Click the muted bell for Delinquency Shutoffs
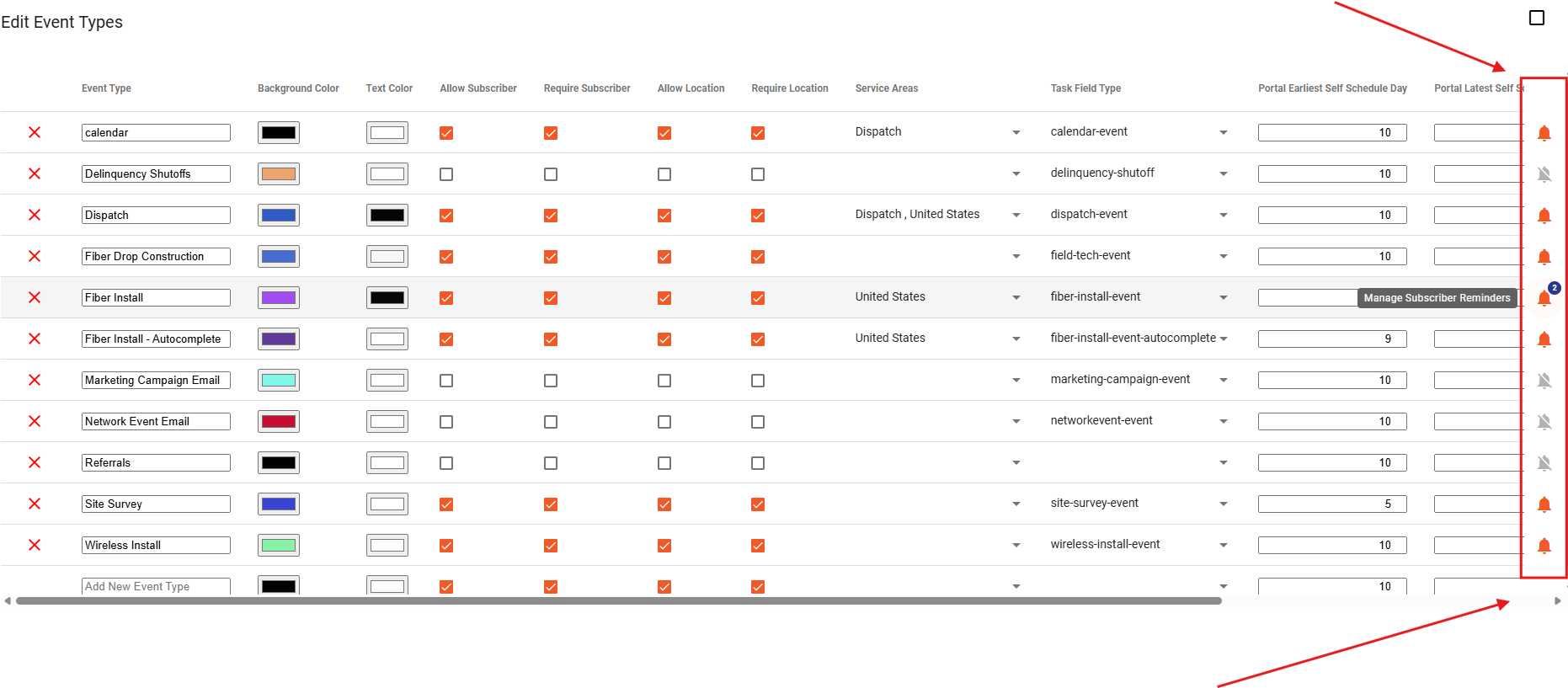1568x688 pixels. click(x=1544, y=174)
